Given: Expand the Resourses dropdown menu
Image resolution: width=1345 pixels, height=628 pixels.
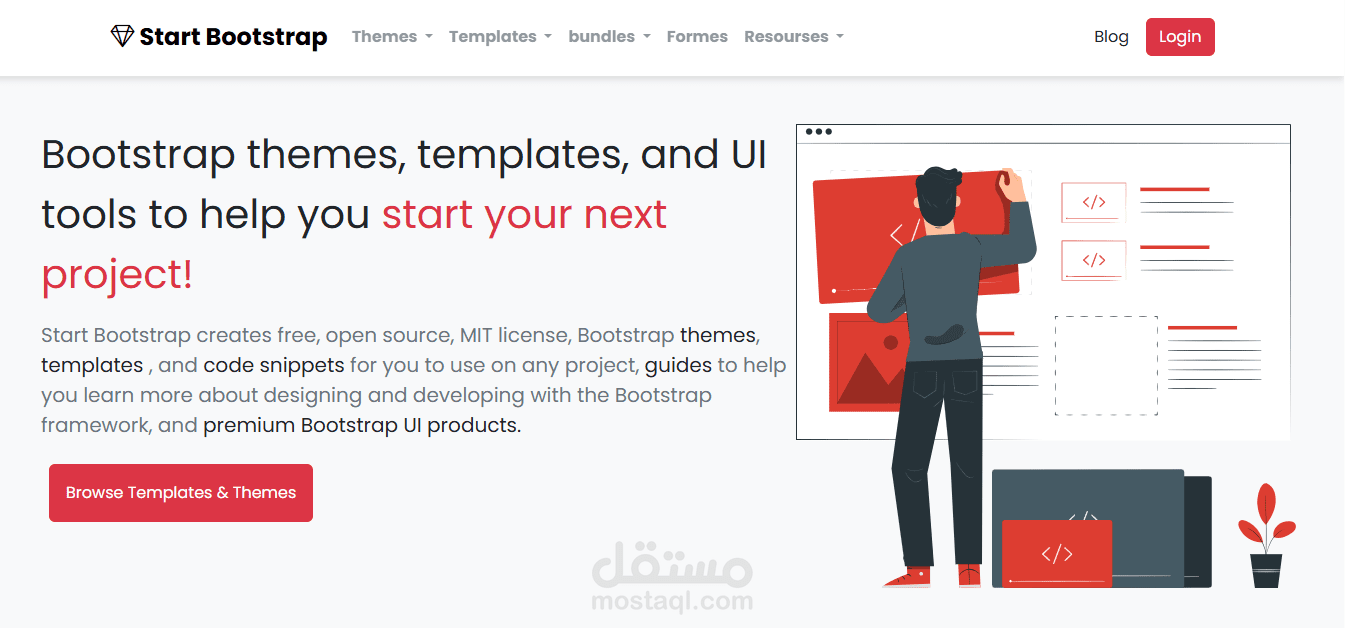Looking at the screenshot, I should click(794, 36).
